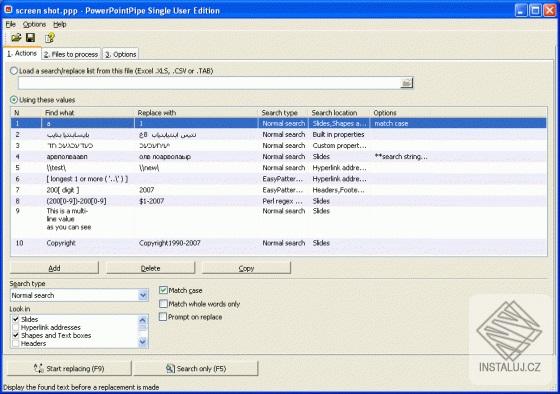Screen dimensions: 560x394
Task: Select Using these values radio button
Action: tap(14, 100)
